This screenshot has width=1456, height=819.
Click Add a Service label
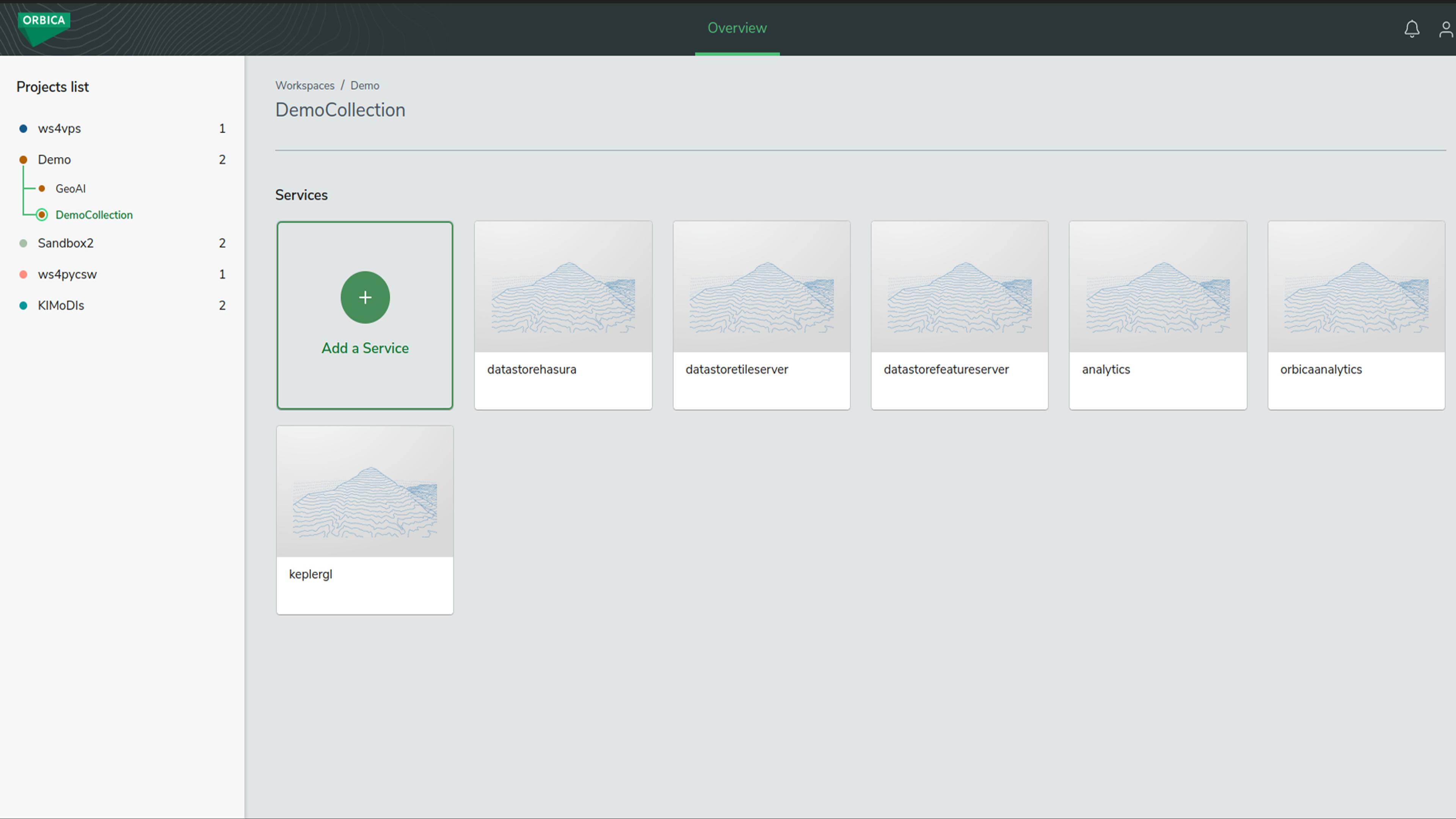364,348
